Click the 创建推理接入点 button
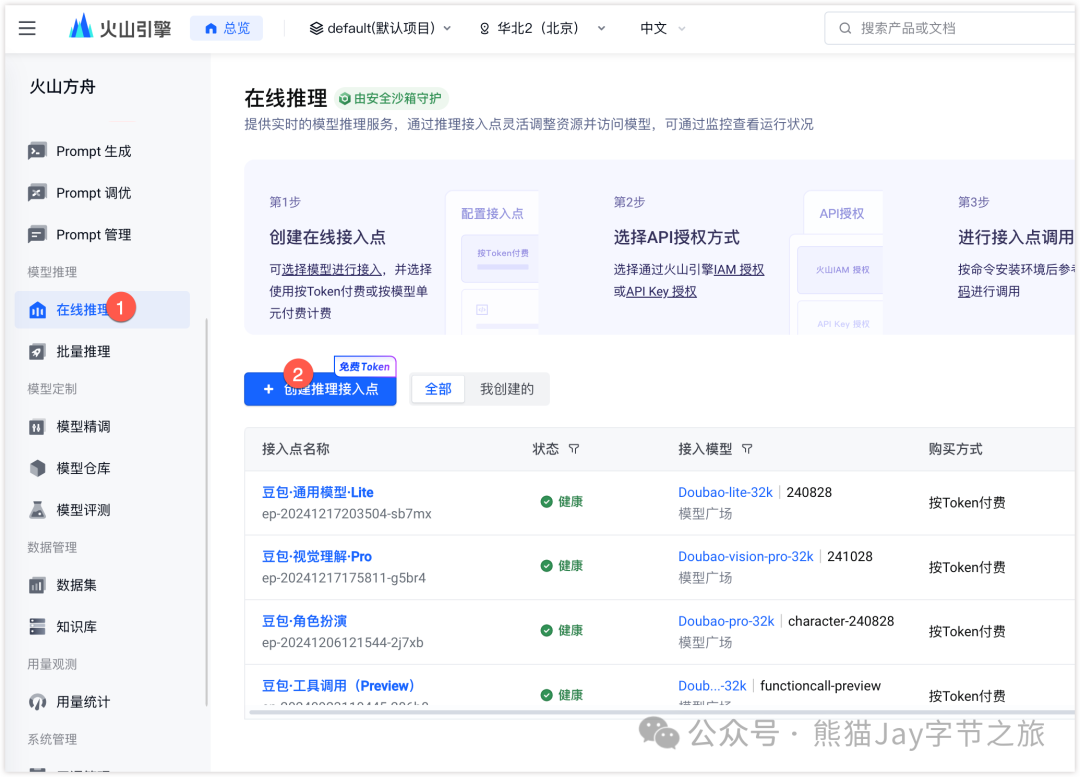 (x=320, y=389)
